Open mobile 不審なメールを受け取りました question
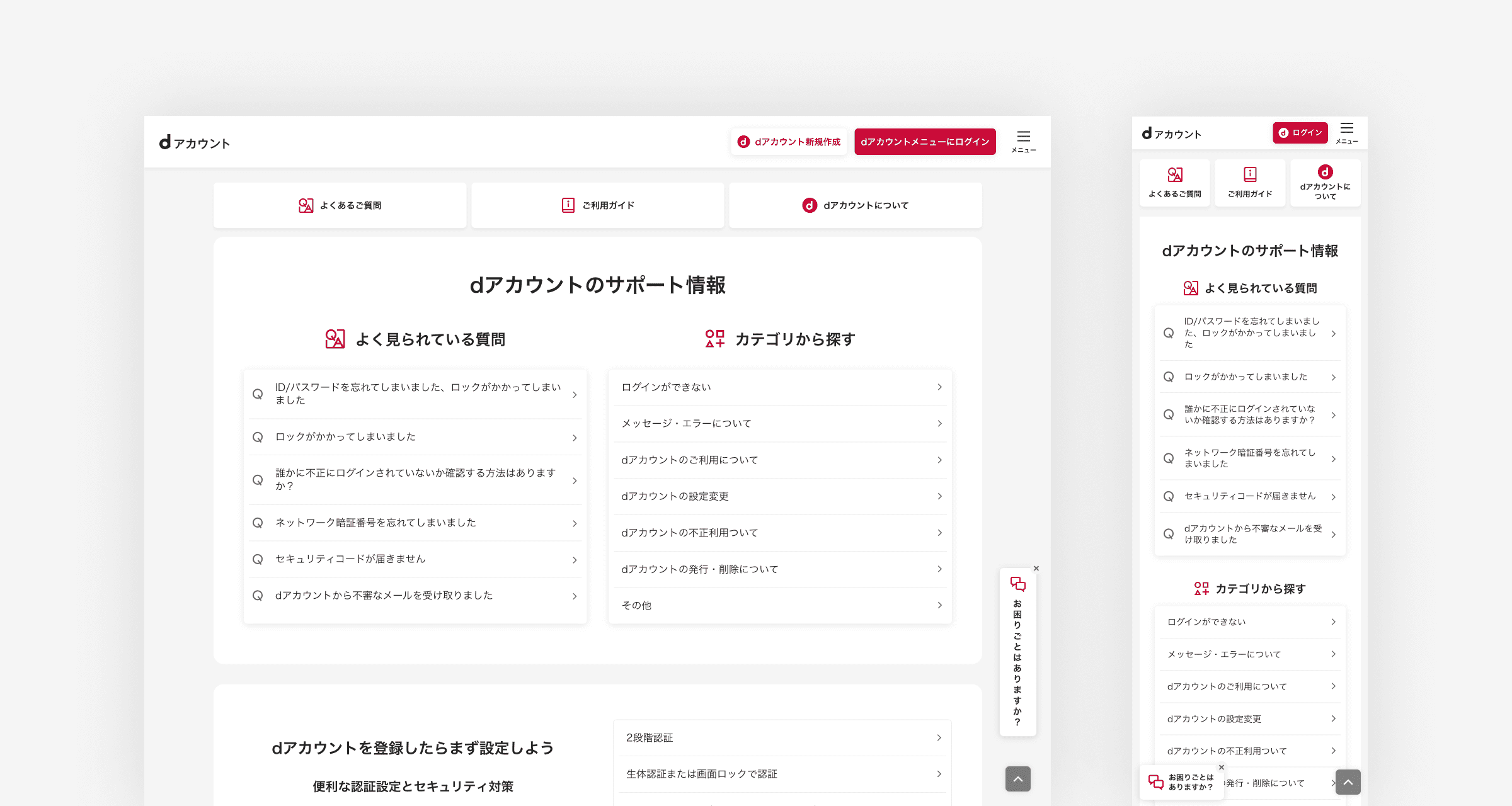Screen dimensions: 1512x806 click(x=1250, y=534)
